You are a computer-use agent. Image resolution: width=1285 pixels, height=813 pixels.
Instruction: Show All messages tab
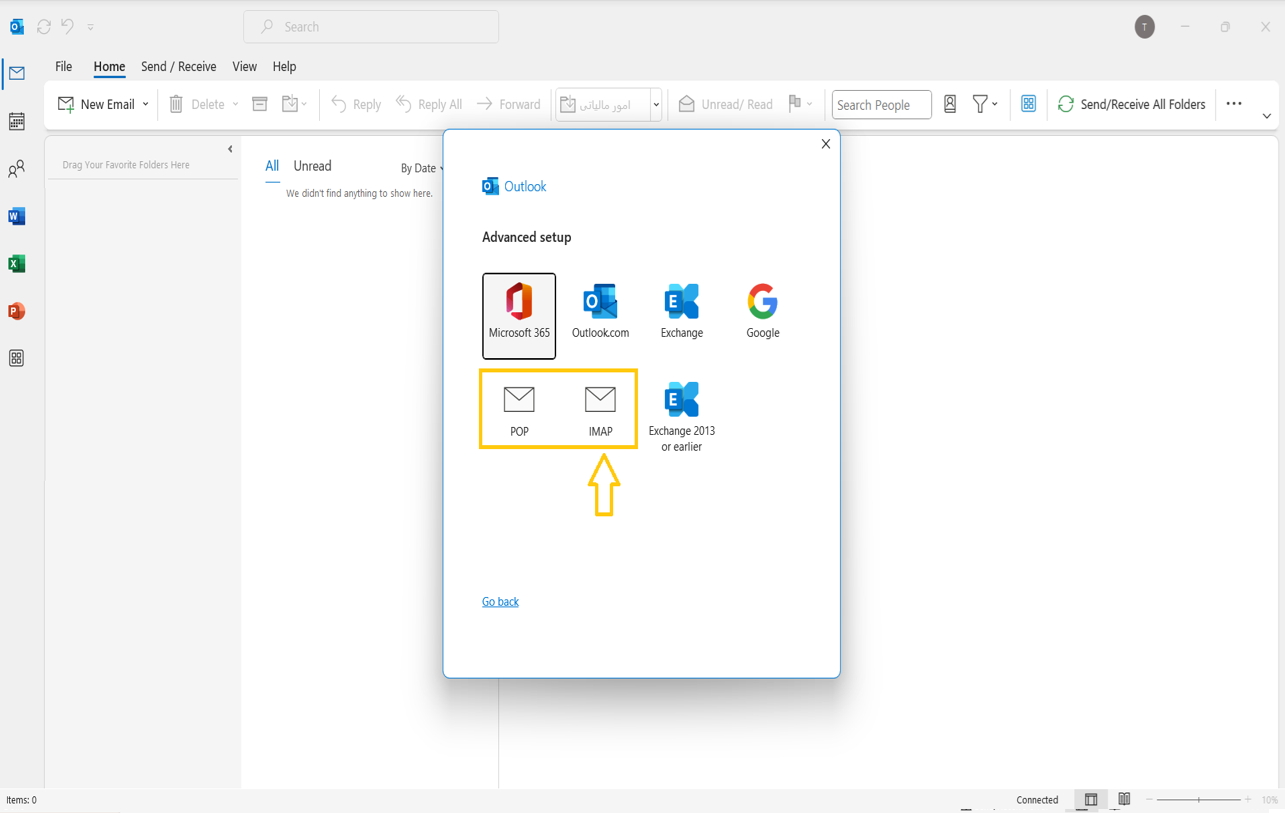point(272,166)
